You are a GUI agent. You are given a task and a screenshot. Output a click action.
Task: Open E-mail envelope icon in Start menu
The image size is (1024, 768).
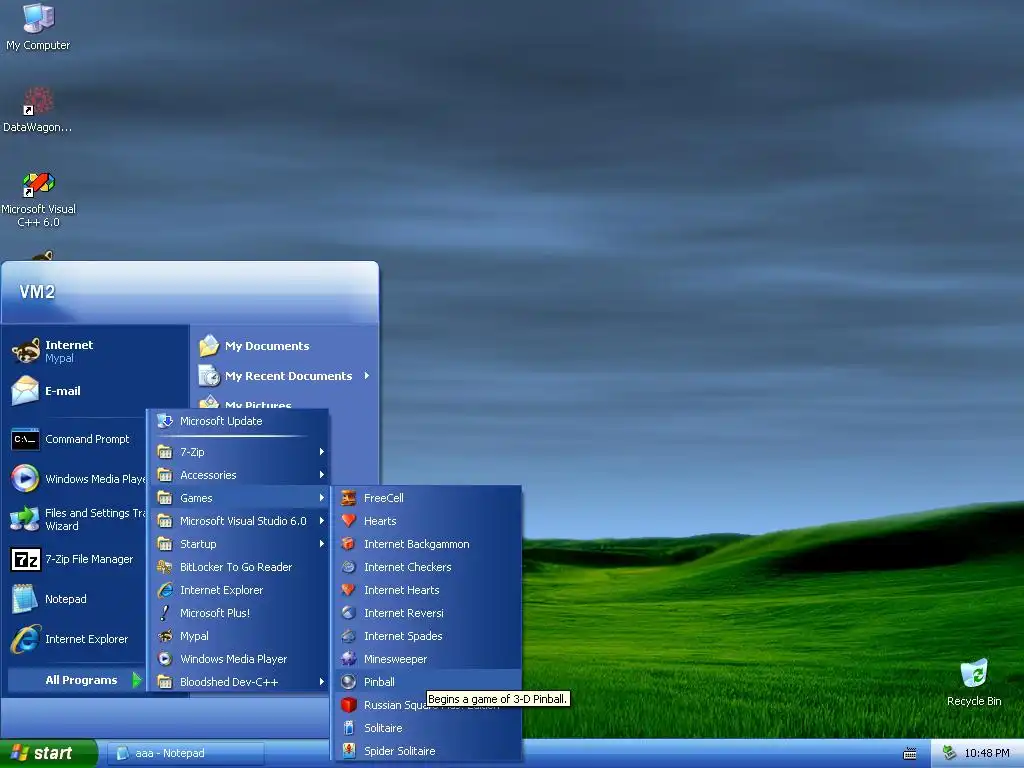[25, 391]
